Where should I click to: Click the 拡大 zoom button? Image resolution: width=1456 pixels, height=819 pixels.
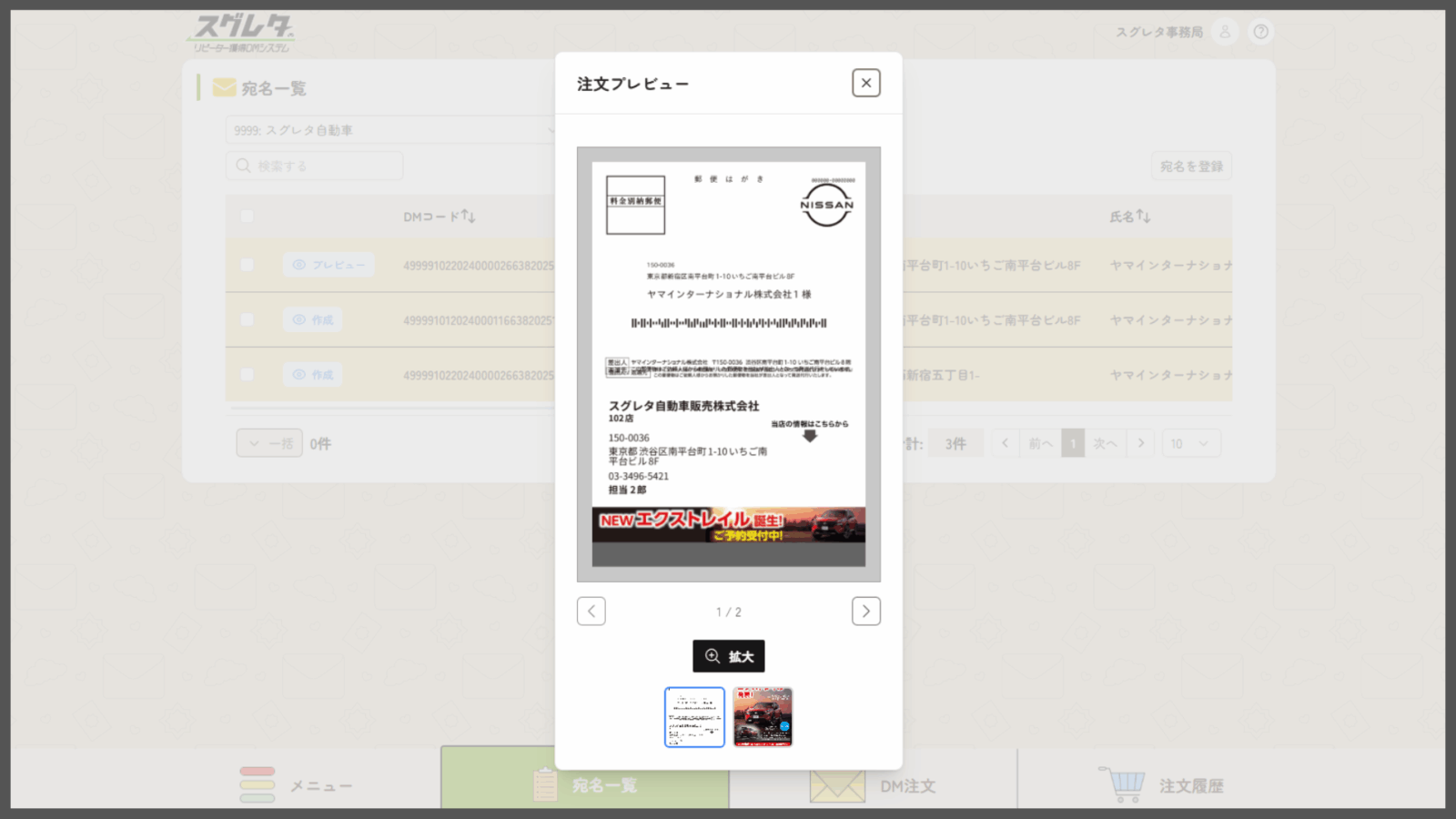point(728,656)
